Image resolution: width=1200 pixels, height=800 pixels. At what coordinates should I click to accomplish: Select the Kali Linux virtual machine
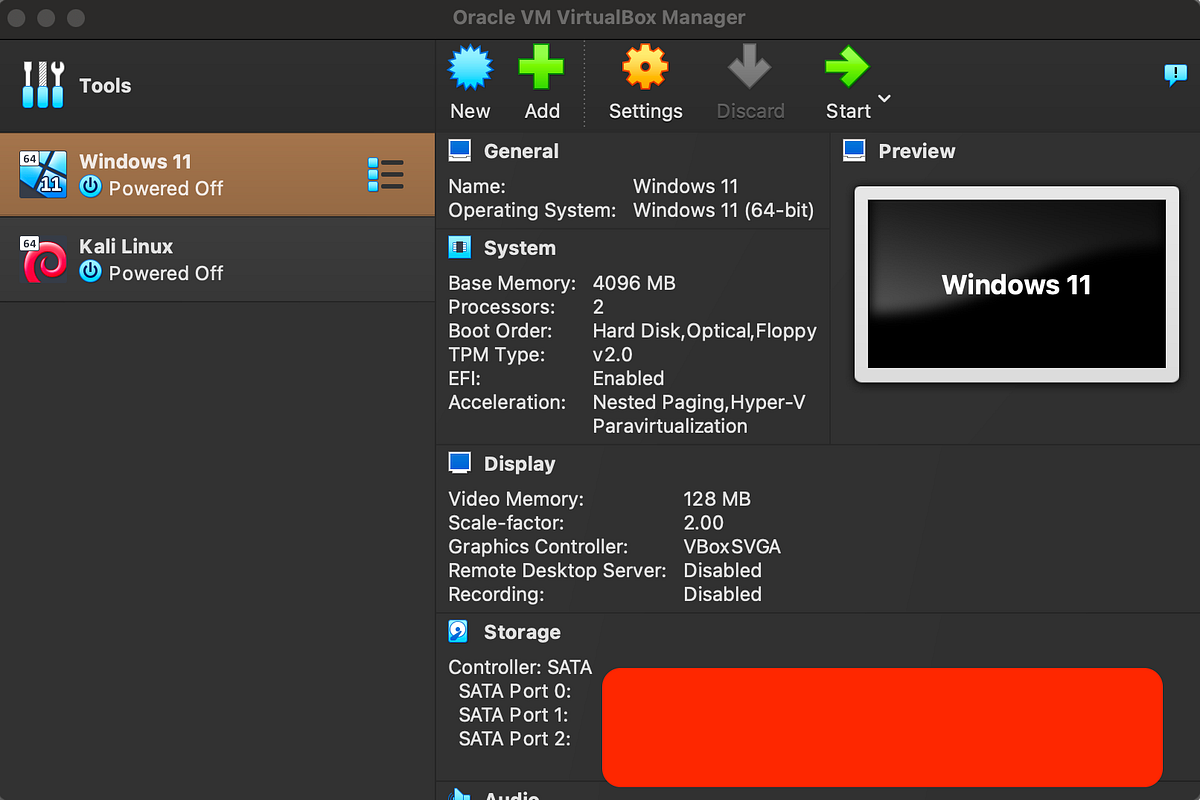150,258
